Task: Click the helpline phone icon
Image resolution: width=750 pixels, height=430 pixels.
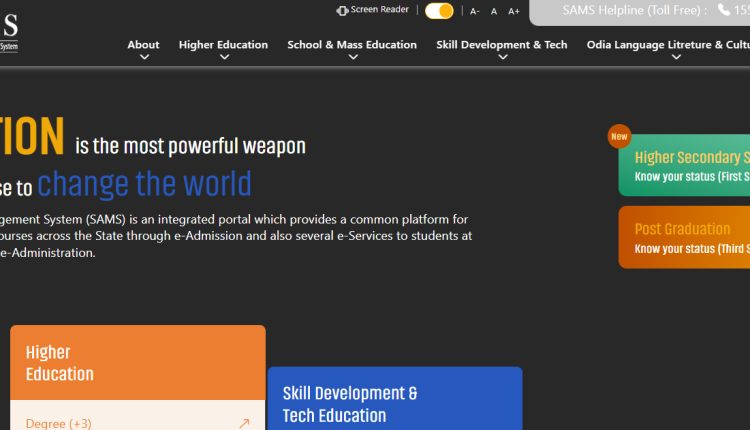Action: [724, 10]
